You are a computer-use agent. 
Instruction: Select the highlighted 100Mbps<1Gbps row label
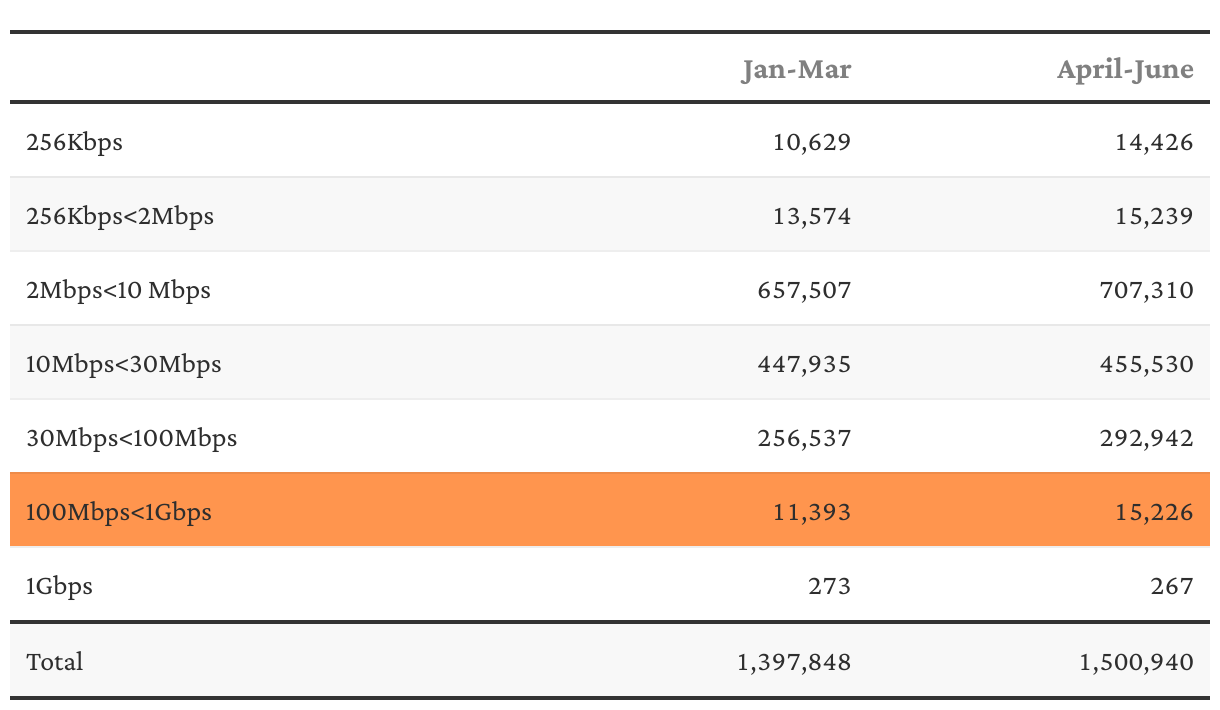tap(119, 512)
